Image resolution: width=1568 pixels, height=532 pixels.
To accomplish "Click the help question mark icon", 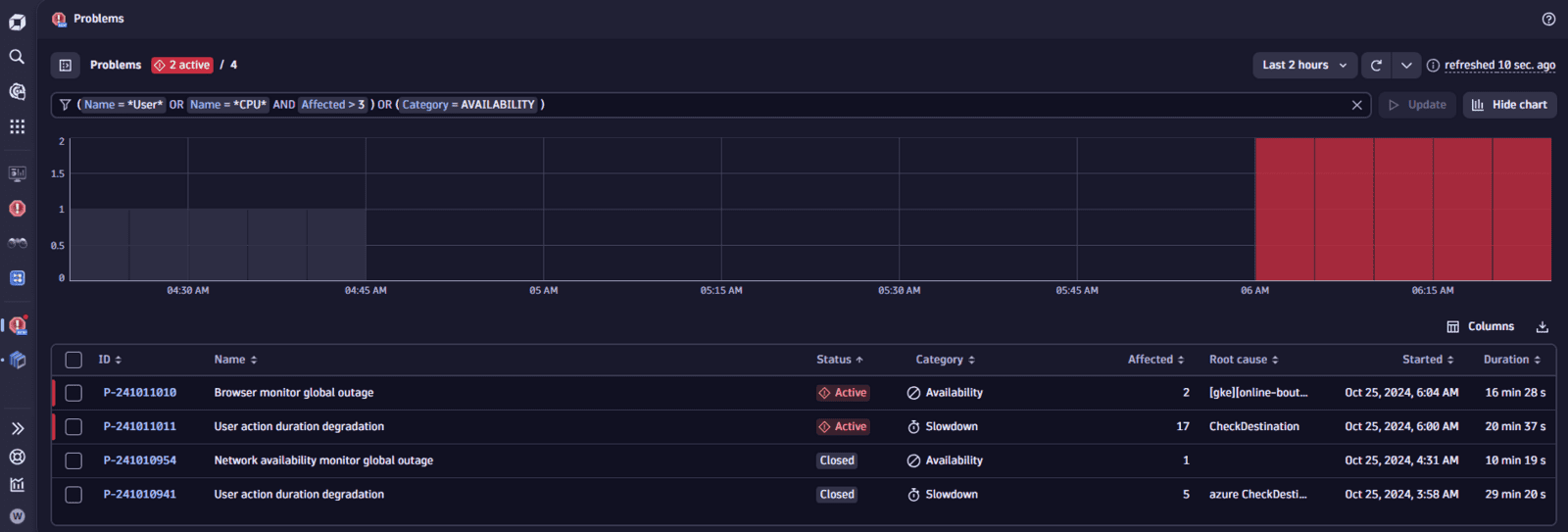I will [x=1548, y=19].
